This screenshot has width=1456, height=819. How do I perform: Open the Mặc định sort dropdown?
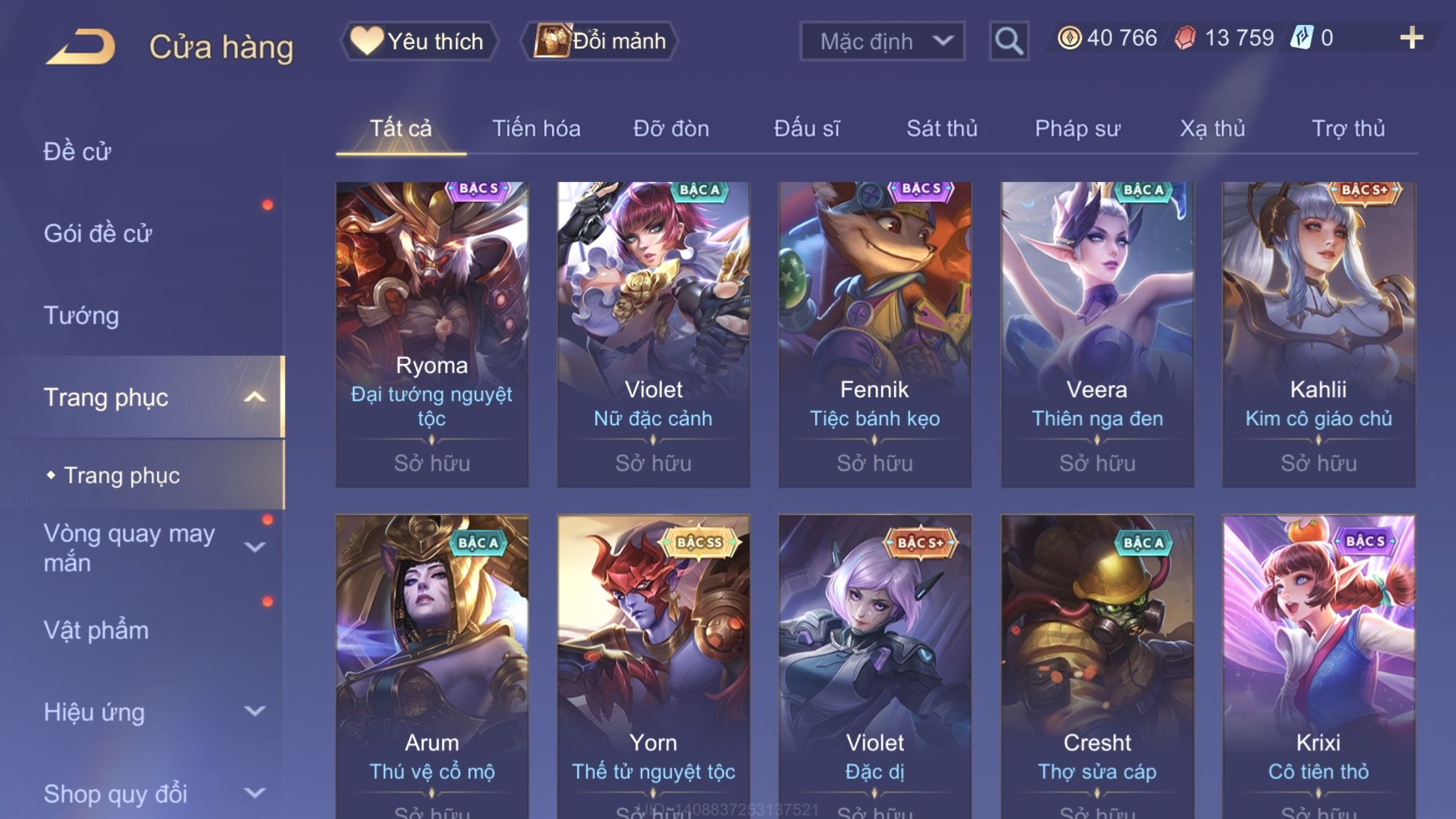[882, 41]
